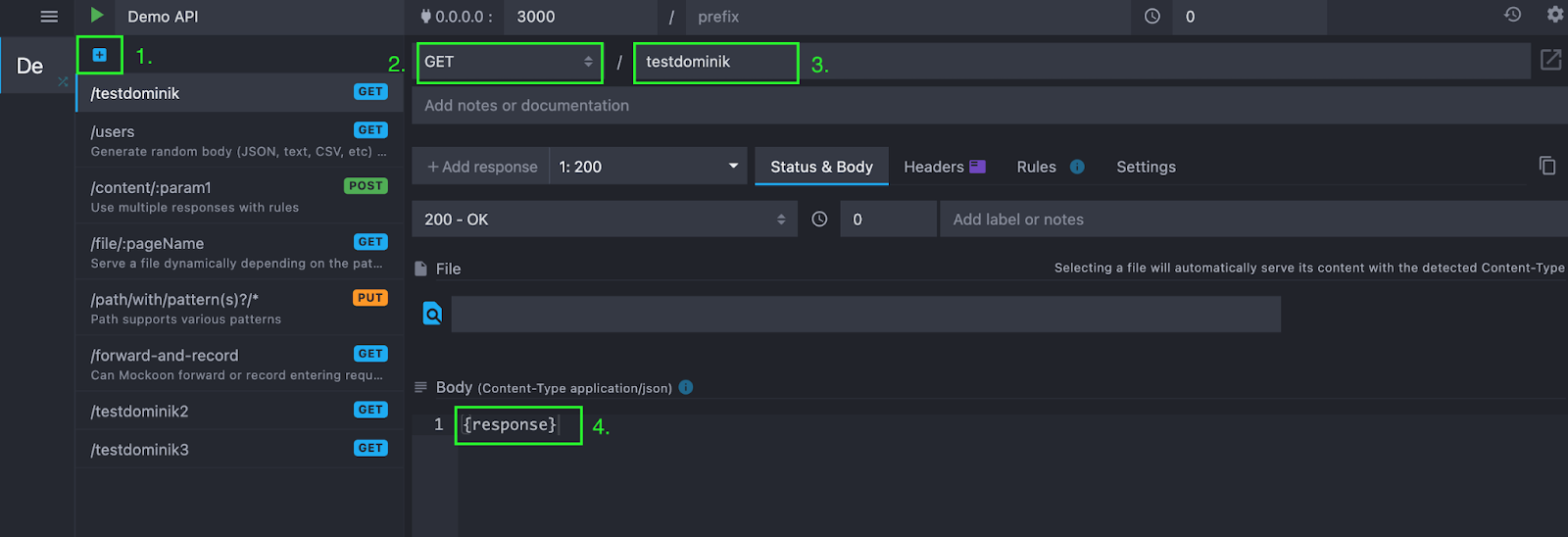Open the hamburger menu
The height and width of the screenshot is (537, 1568).
coord(49,17)
